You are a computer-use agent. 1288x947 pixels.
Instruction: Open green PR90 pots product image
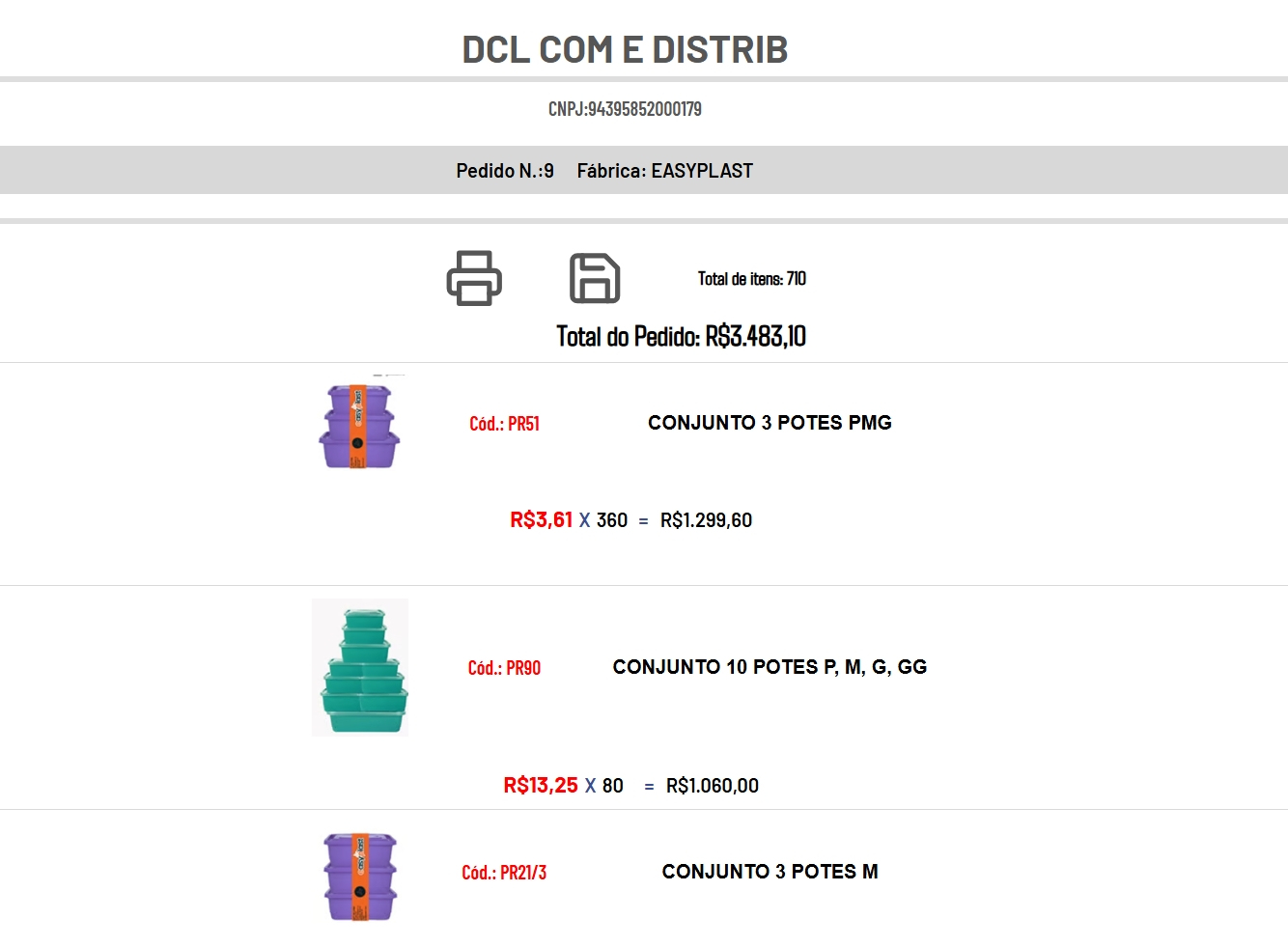(x=360, y=668)
